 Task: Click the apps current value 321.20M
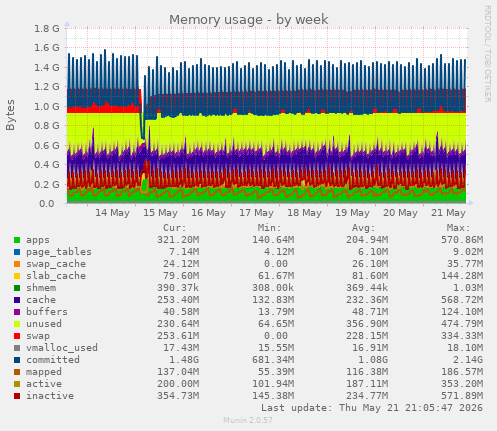tap(178, 240)
